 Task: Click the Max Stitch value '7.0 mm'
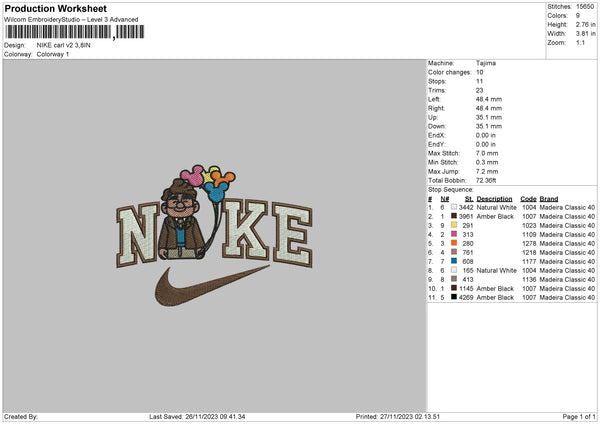pyautogui.click(x=487, y=153)
